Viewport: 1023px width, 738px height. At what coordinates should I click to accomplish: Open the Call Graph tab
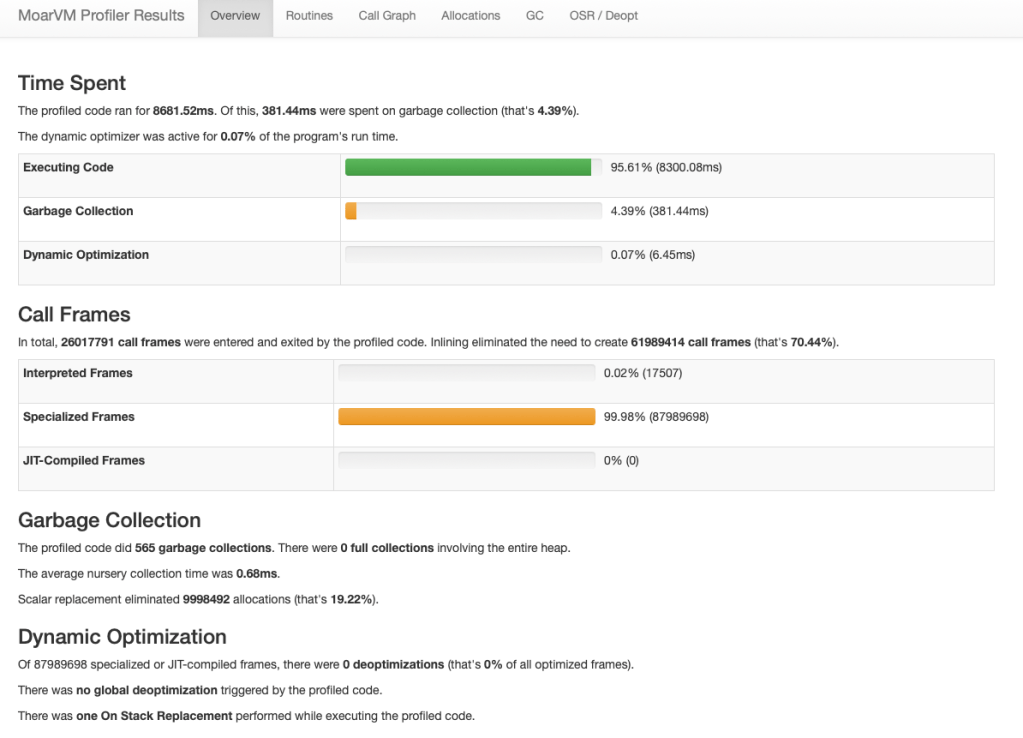(387, 16)
